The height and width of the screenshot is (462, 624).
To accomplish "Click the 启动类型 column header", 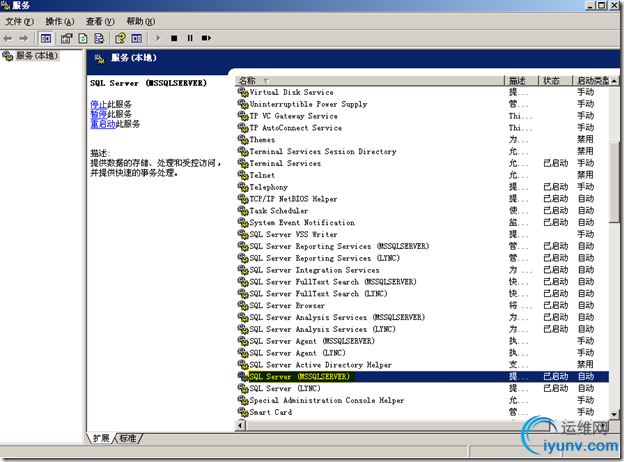I will pyautogui.click(x=591, y=81).
